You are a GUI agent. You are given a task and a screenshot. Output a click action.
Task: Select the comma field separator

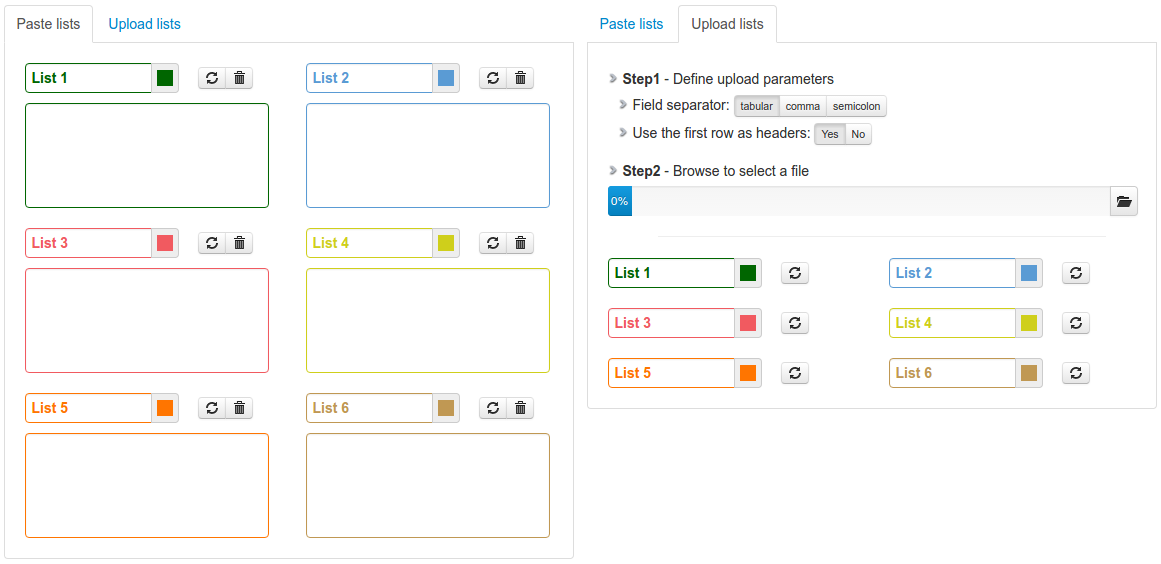point(803,106)
